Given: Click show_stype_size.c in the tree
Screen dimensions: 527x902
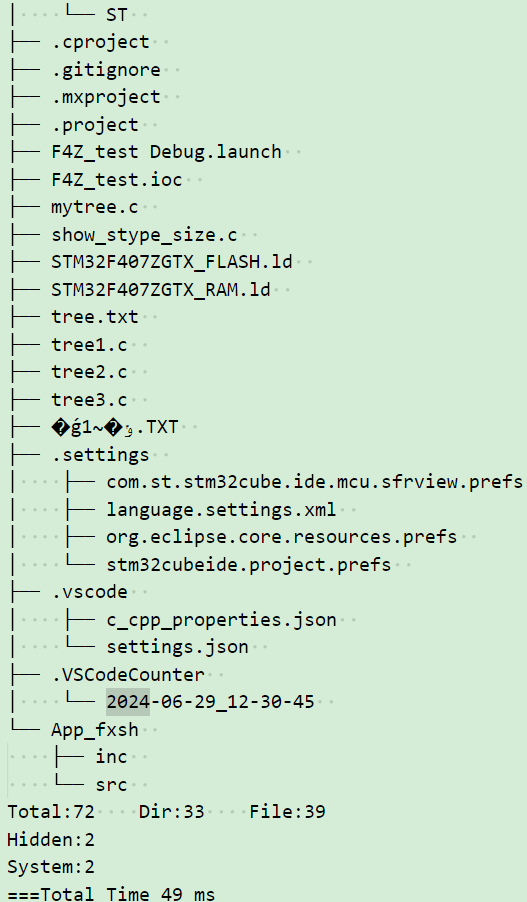Looking at the screenshot, I should coord(144,235).
